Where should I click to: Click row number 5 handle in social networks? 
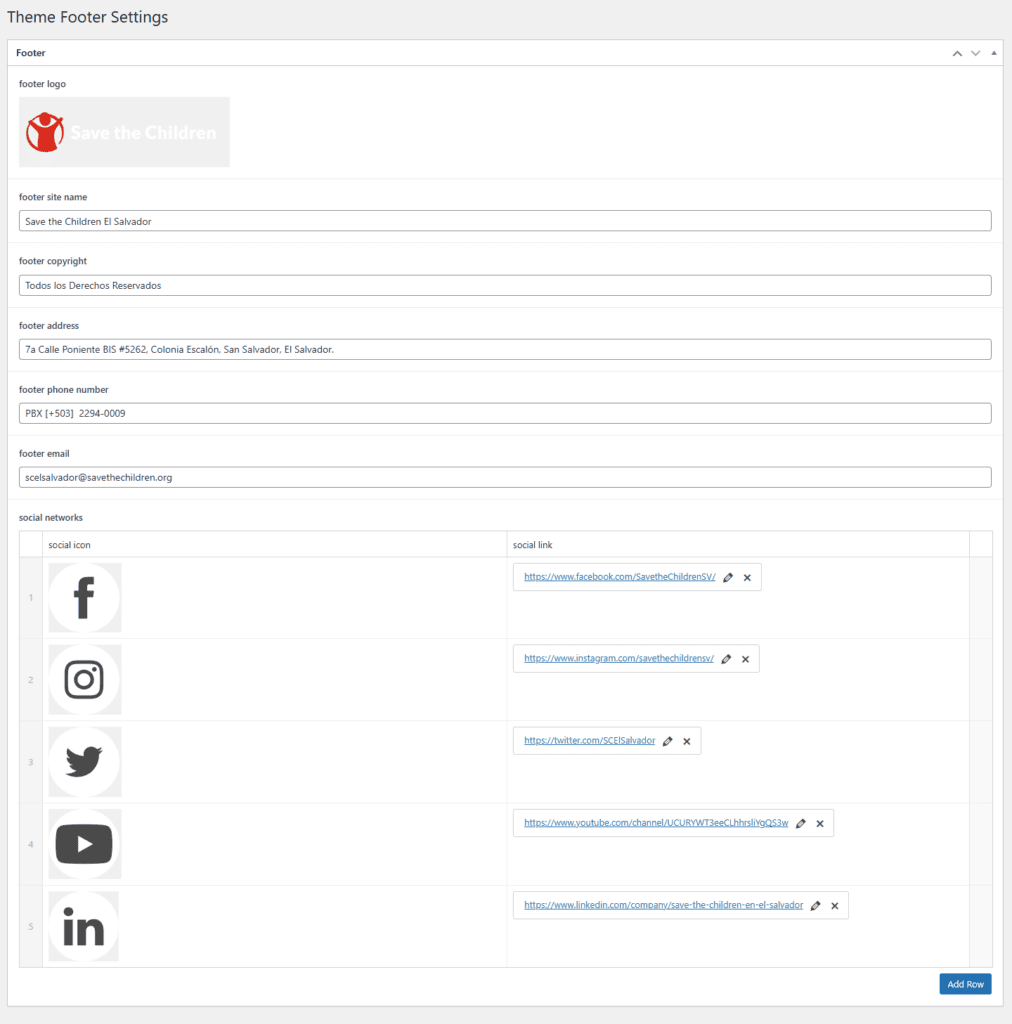(31, 927)
